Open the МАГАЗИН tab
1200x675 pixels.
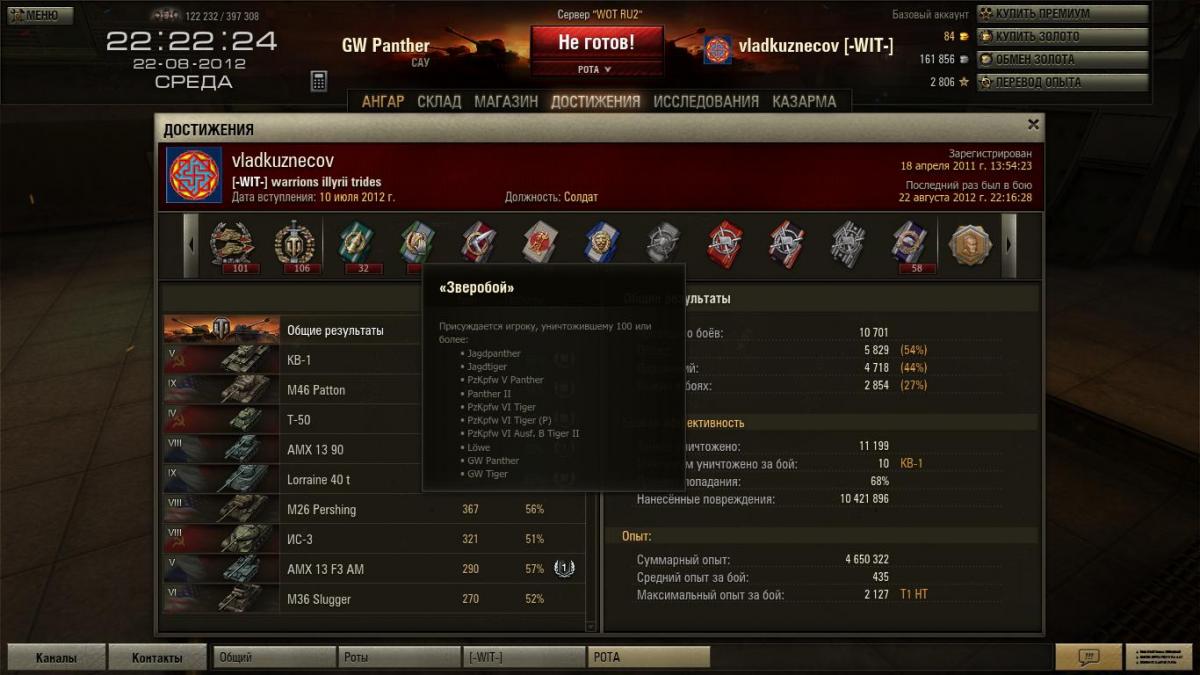[x=506, y=101]
